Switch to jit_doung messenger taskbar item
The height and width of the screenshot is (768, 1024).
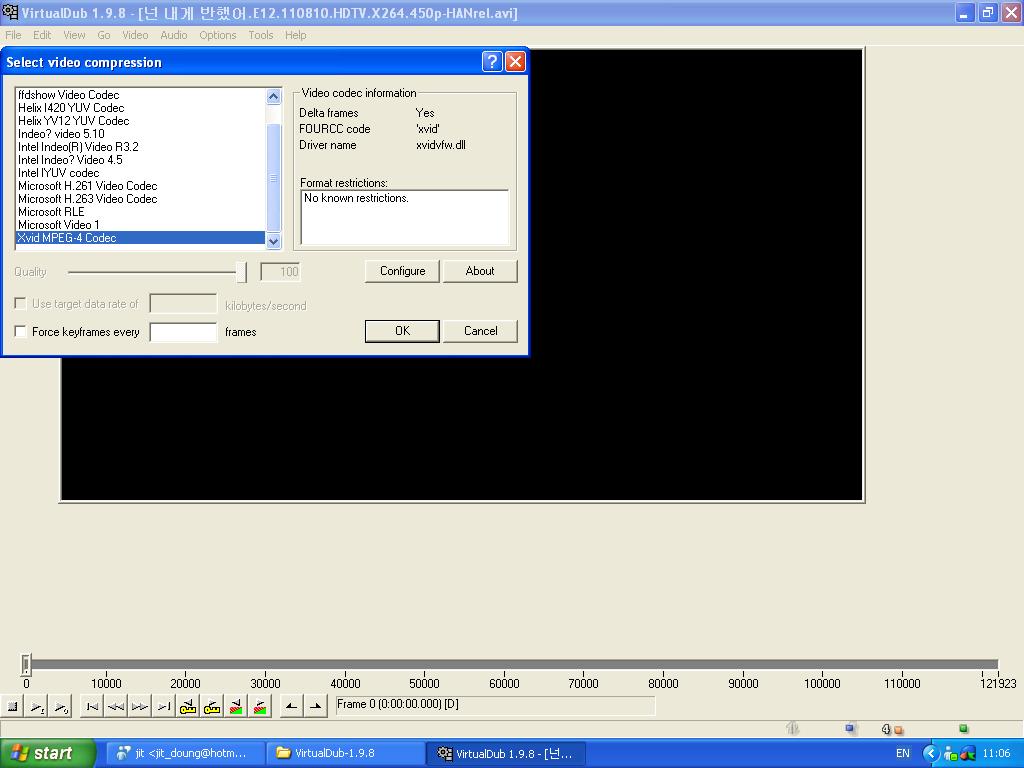[x=185, y=753]
